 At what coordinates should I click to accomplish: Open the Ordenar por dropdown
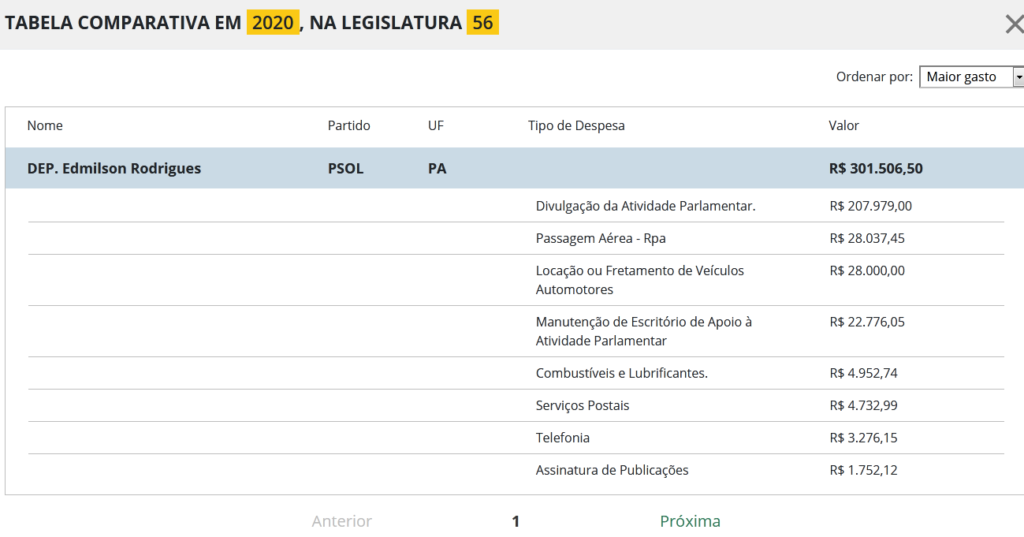pos(971,77)
